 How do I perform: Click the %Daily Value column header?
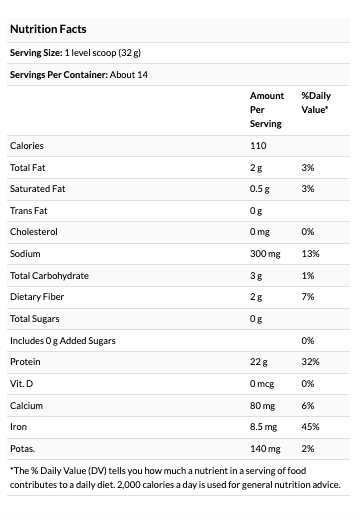316,103
